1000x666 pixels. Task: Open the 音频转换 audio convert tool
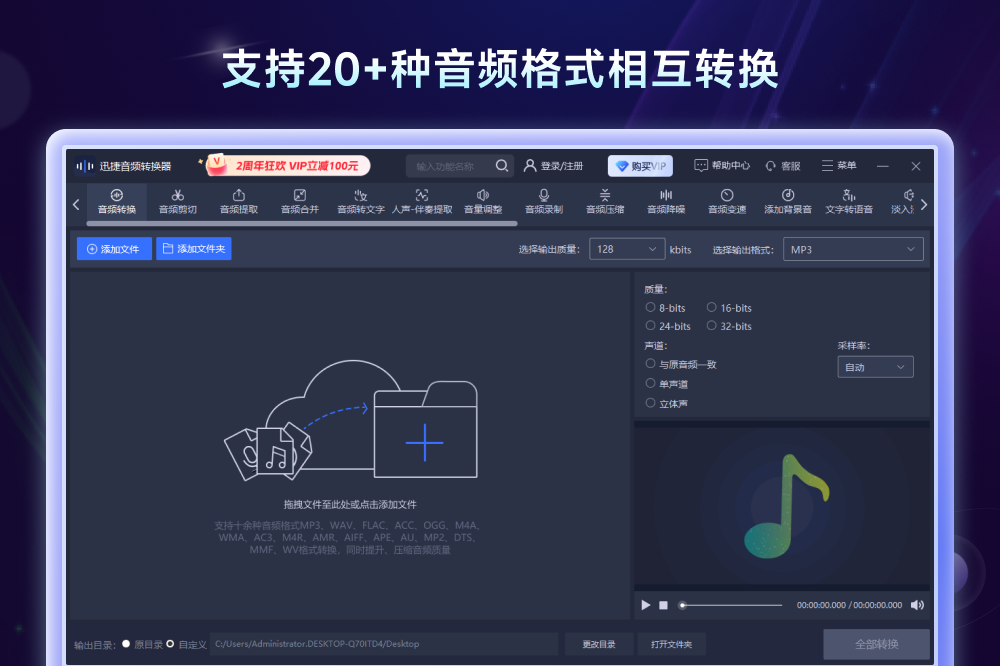point(117,202)
